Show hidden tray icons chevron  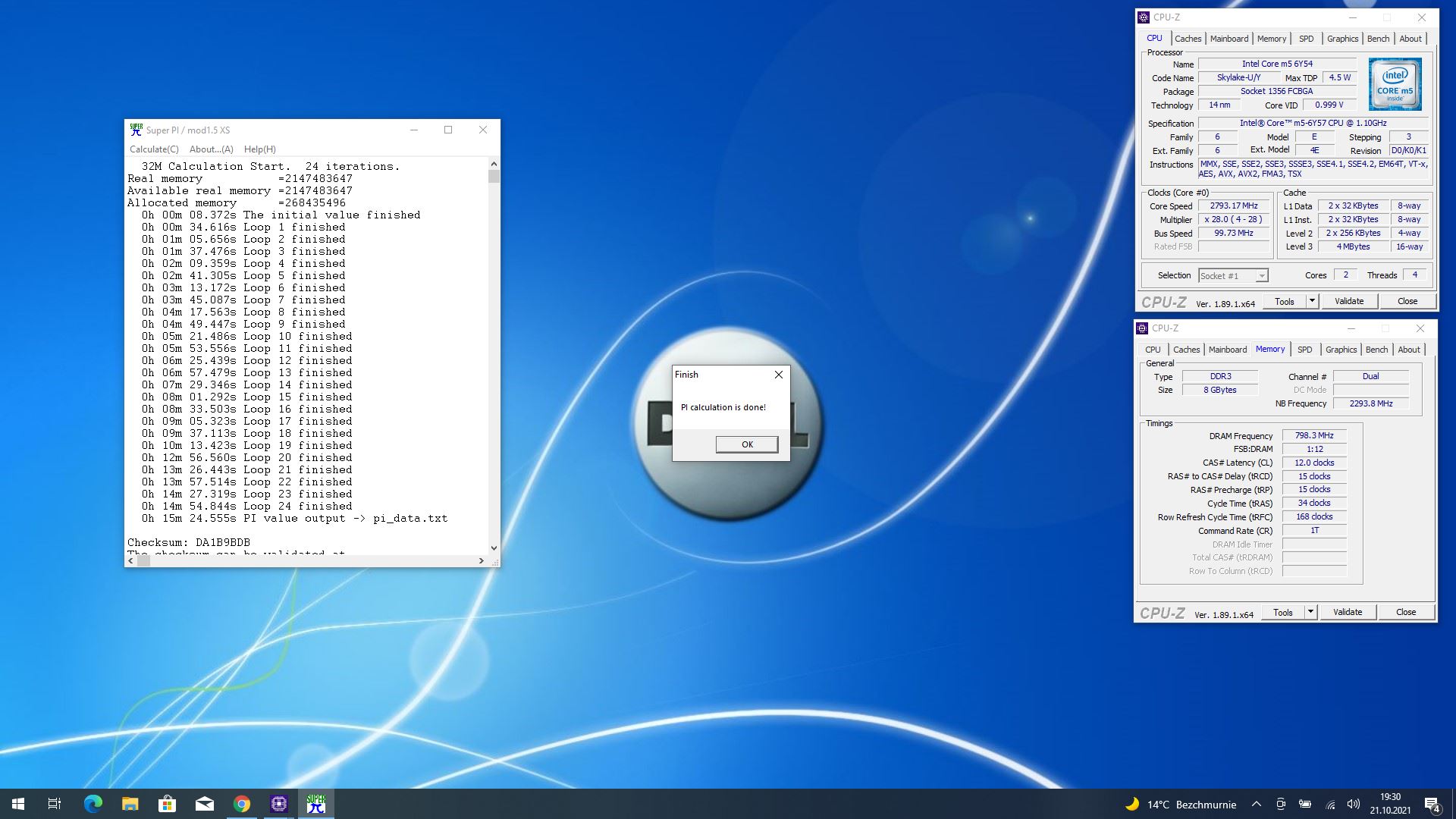[1256, 805]
